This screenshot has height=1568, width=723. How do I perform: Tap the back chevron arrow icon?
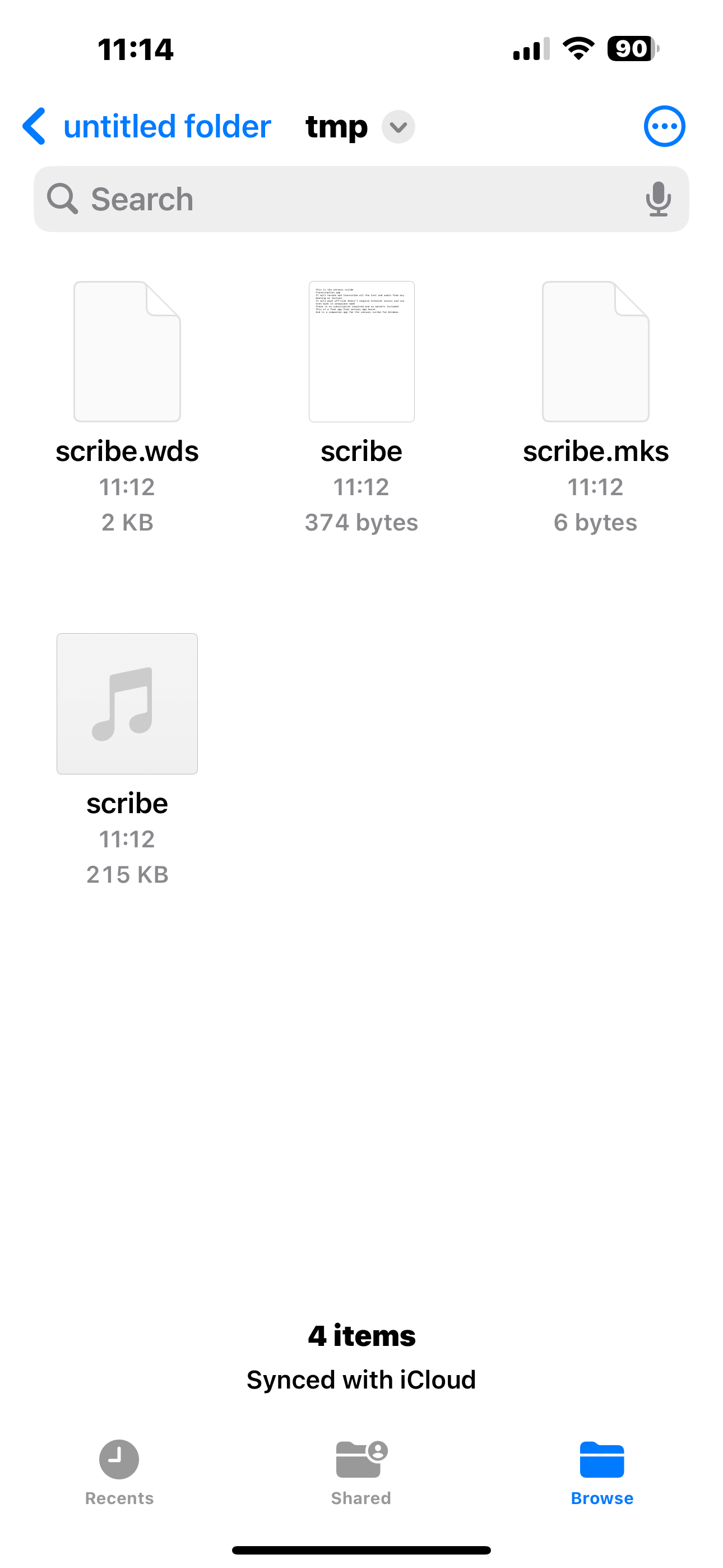[x=34, y=127]
